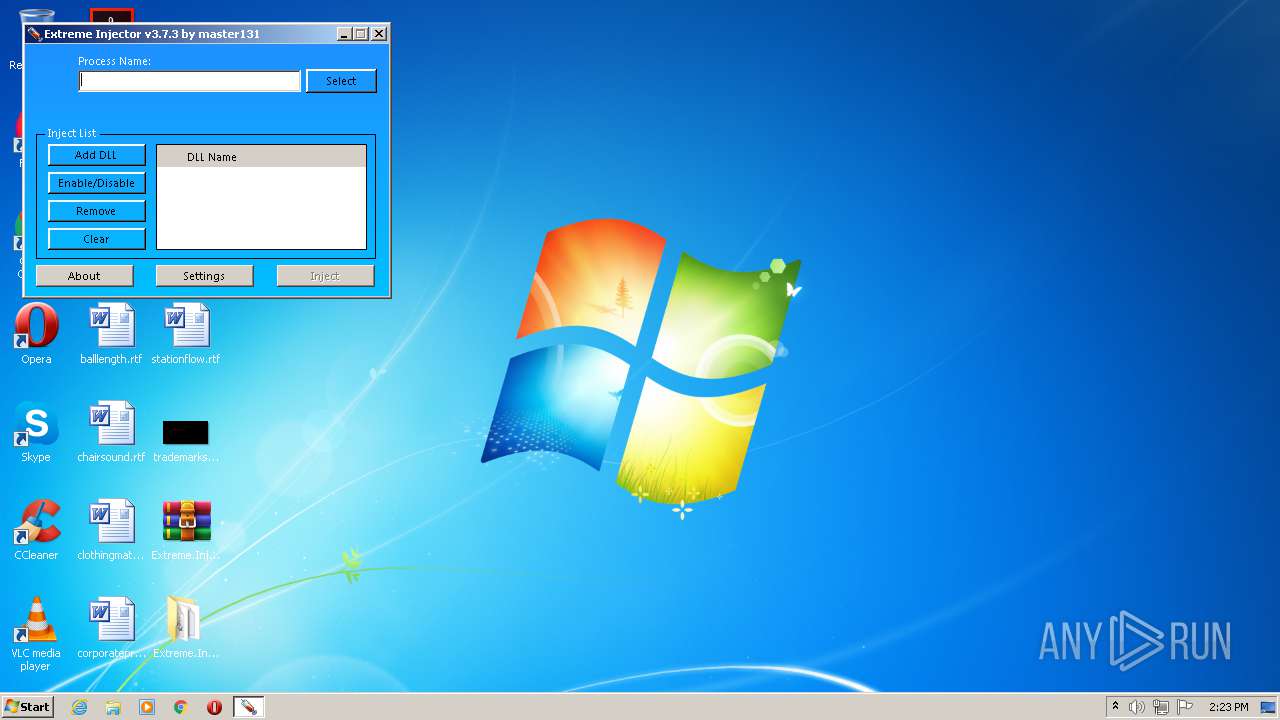Viewport: 1280px width, 720px height.
Task: Select the Opera desktop shortcut
Action: [x=36, y=334]
